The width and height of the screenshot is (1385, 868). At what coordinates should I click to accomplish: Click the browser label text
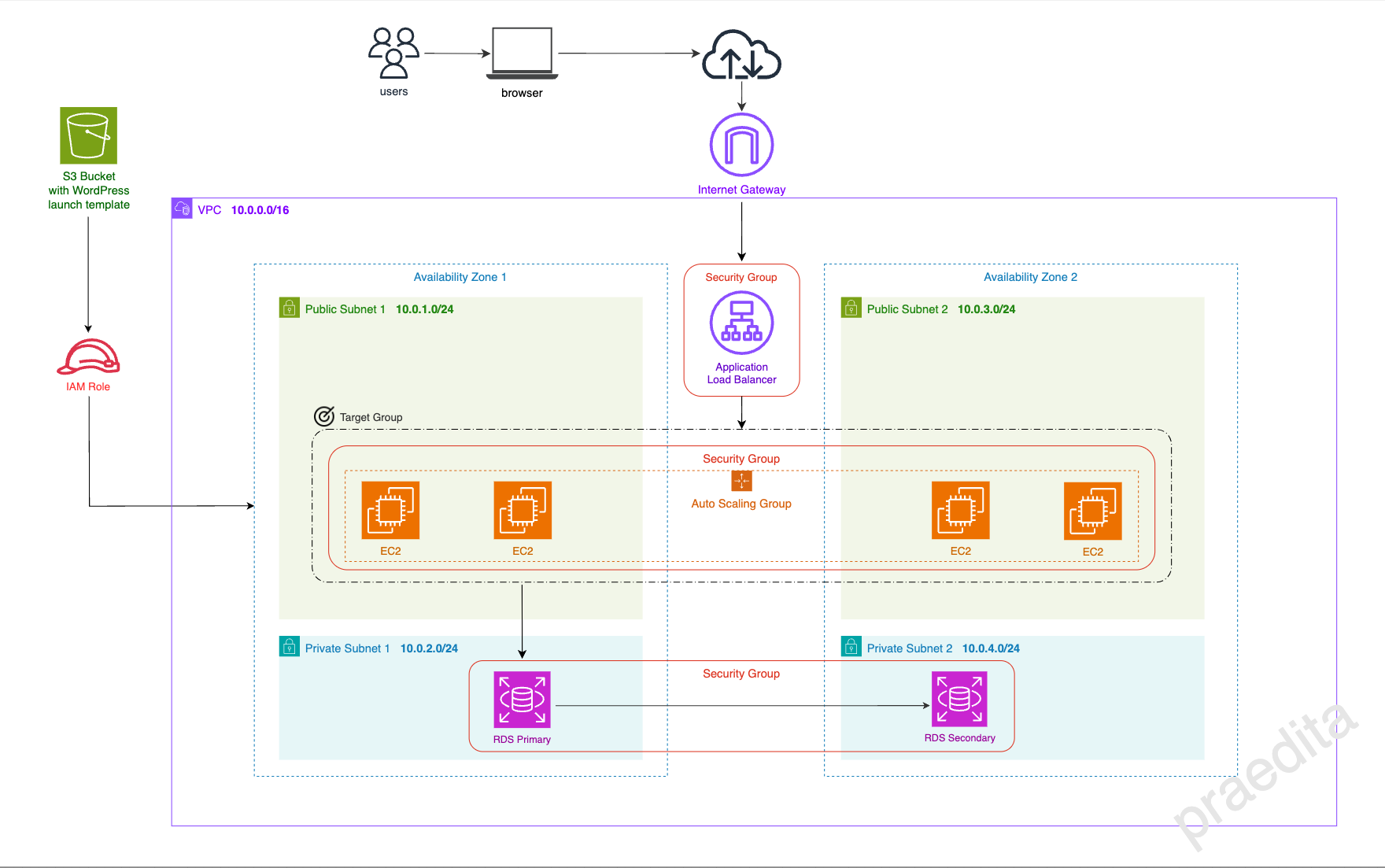click(522, 93)
